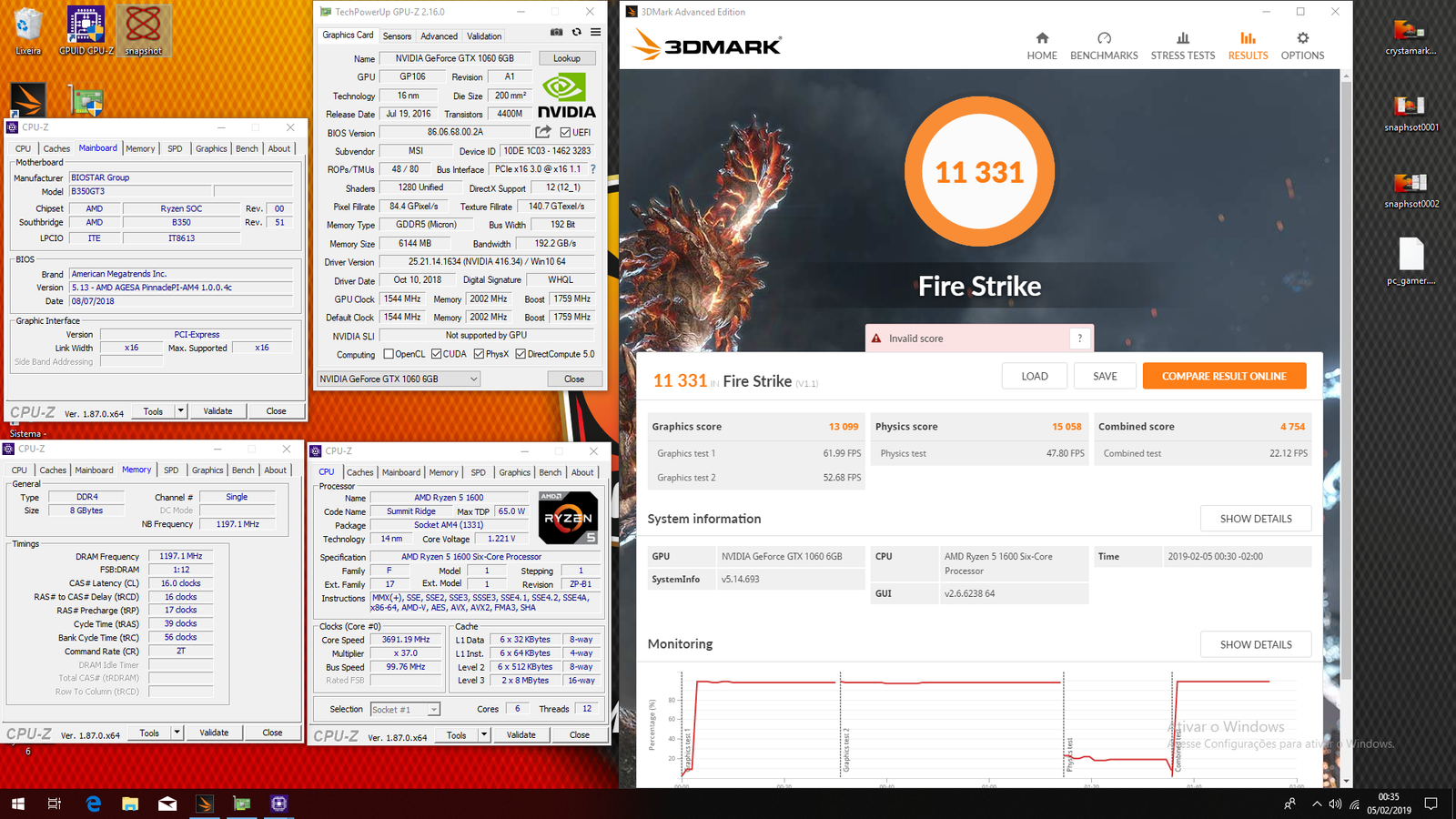Expand the GPU selection dropdown in GPU-Z
The image size is (1456, 819).
473,379
